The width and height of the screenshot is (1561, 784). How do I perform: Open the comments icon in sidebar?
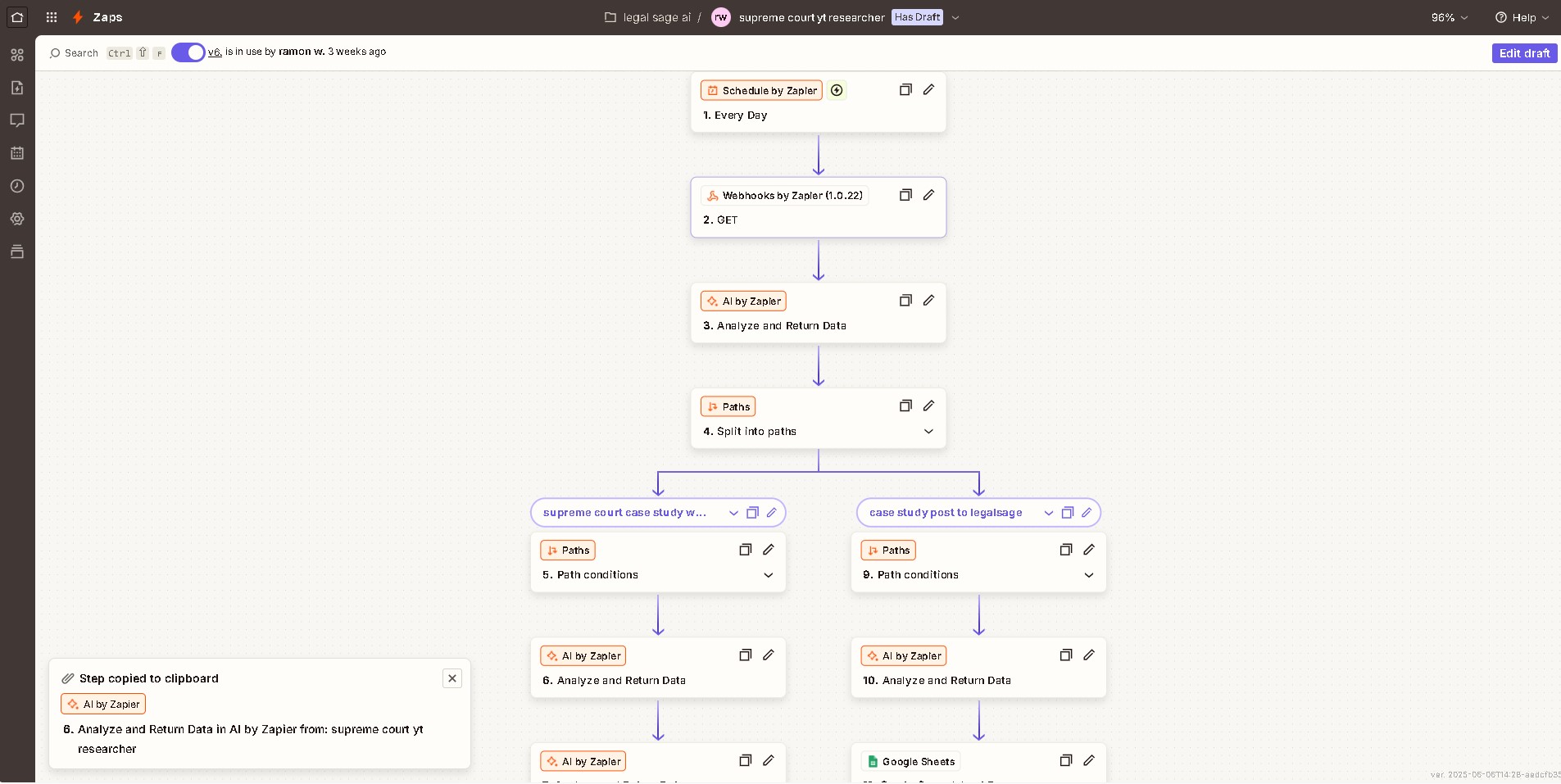(x=17, y=120)
